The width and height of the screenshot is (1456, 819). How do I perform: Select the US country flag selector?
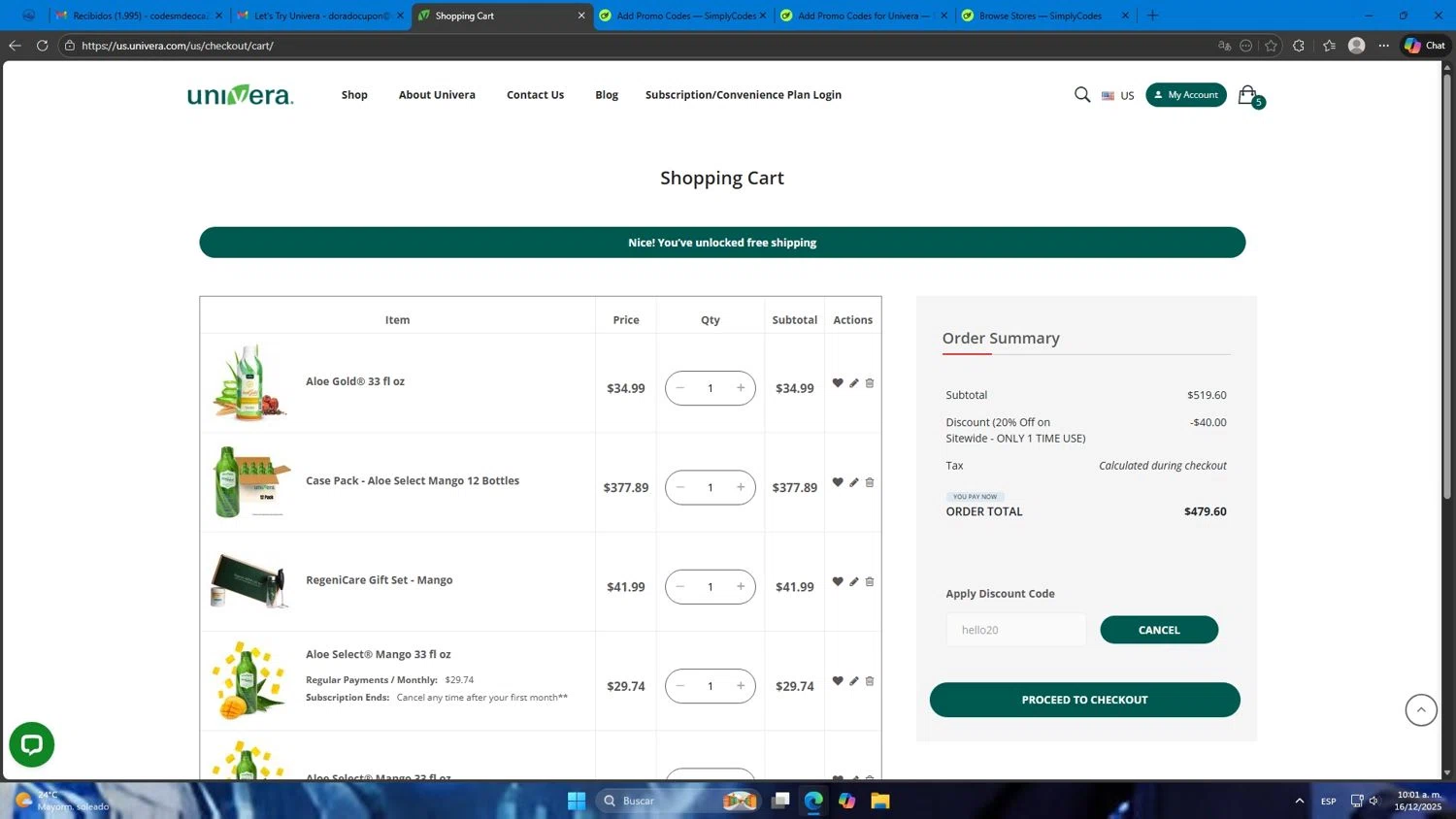tap(1117, 95)
